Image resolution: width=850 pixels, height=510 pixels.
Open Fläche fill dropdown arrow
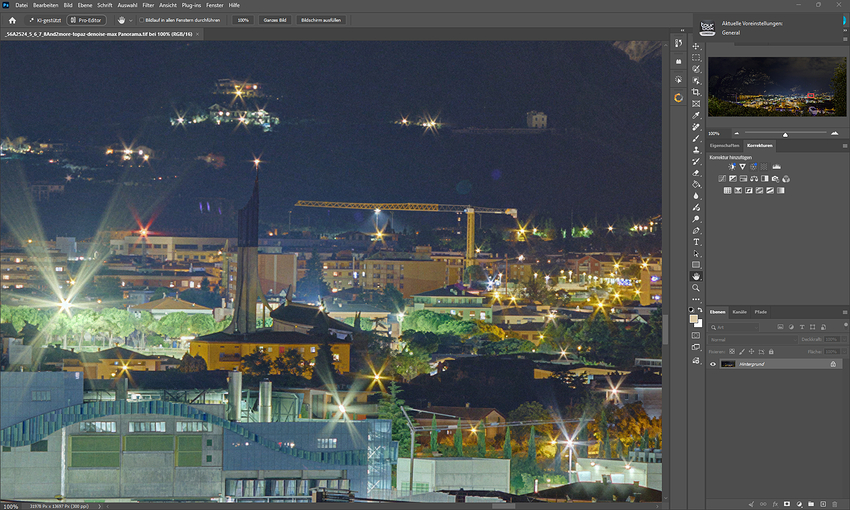pyautogui.click(x=845, y=352)
